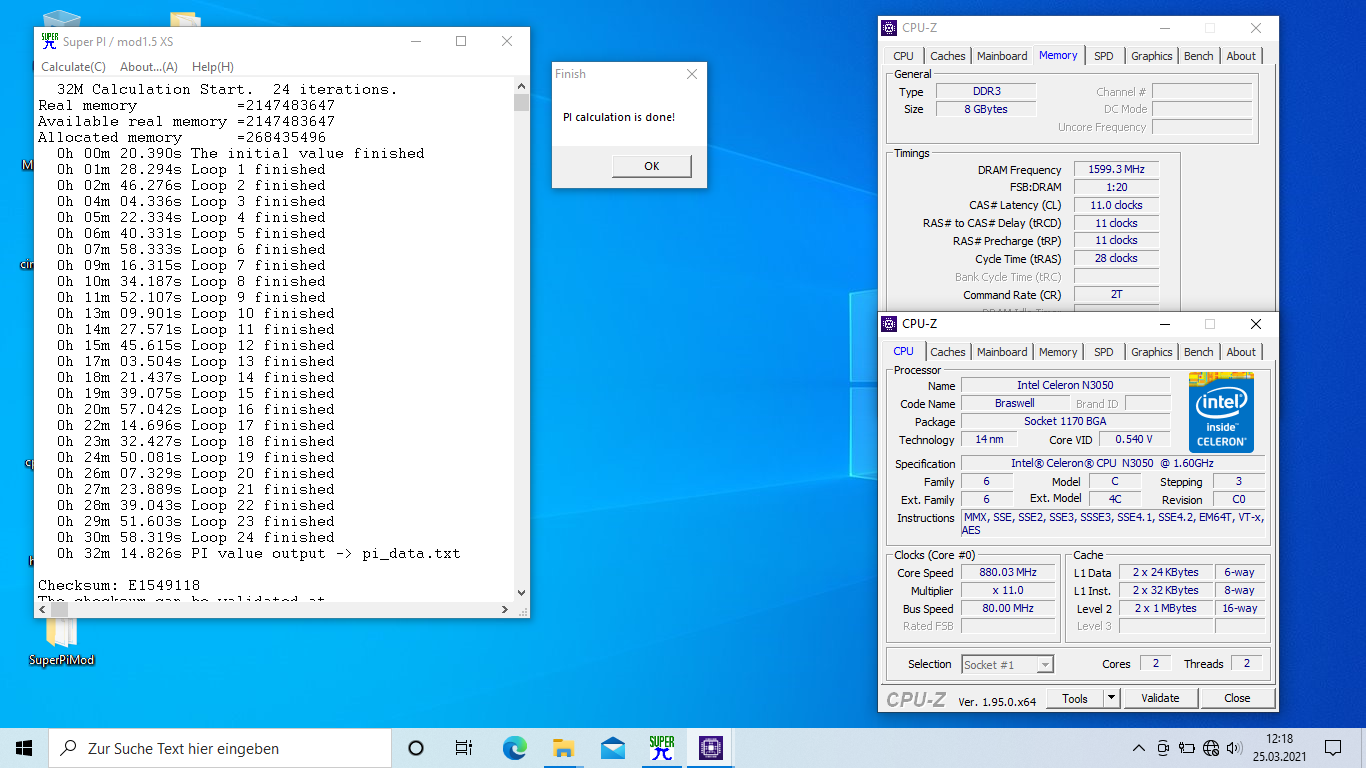Maximize the Super PI window
This screenshot has height=768, width=1366.
tap(461, 41)
